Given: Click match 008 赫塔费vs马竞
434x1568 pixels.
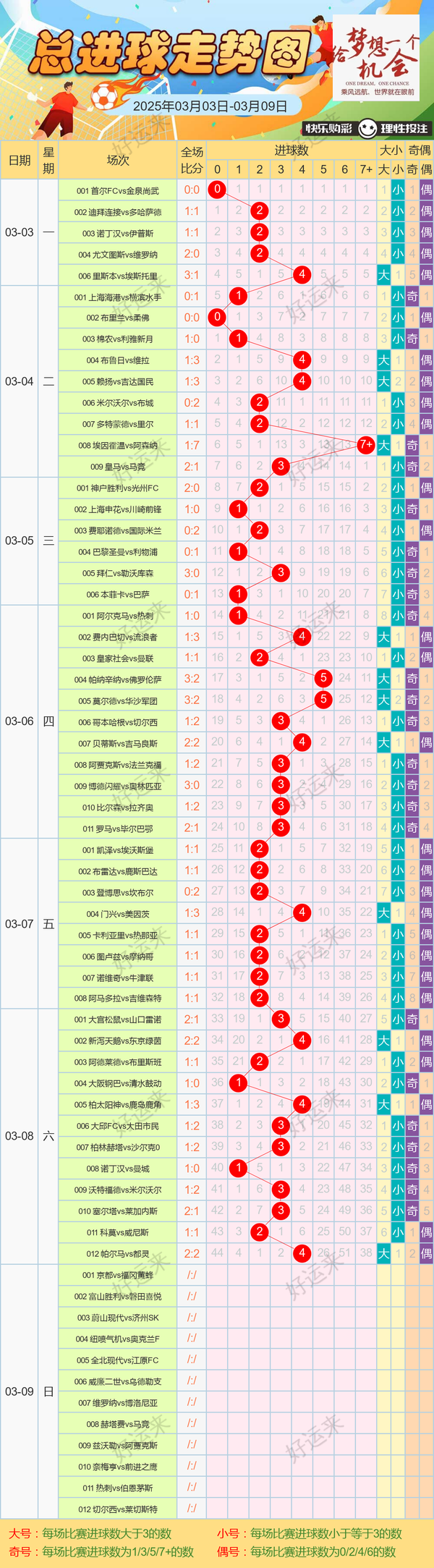Looking at the screenshot, I should click(118, 1423).
